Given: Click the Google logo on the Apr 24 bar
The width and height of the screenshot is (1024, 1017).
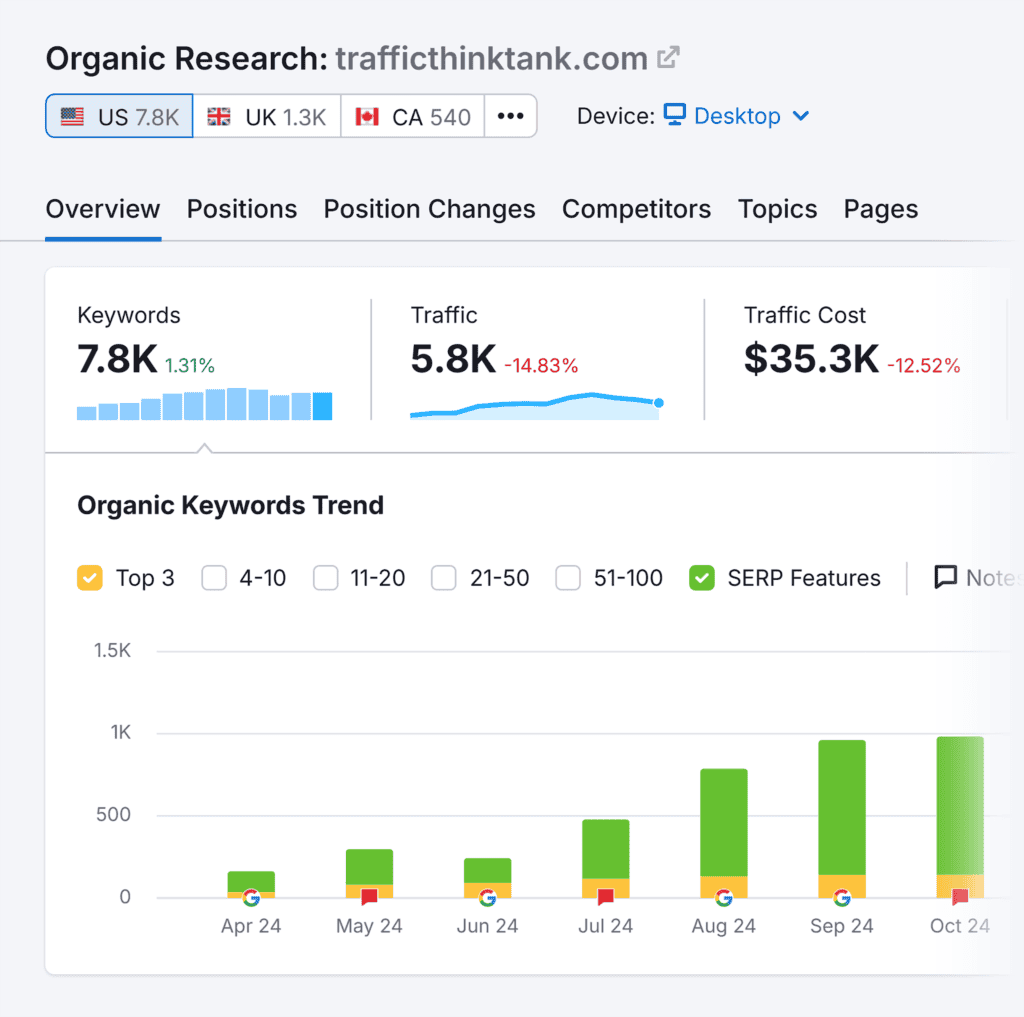Looking at the screenshot, I should tap(251, 897).
